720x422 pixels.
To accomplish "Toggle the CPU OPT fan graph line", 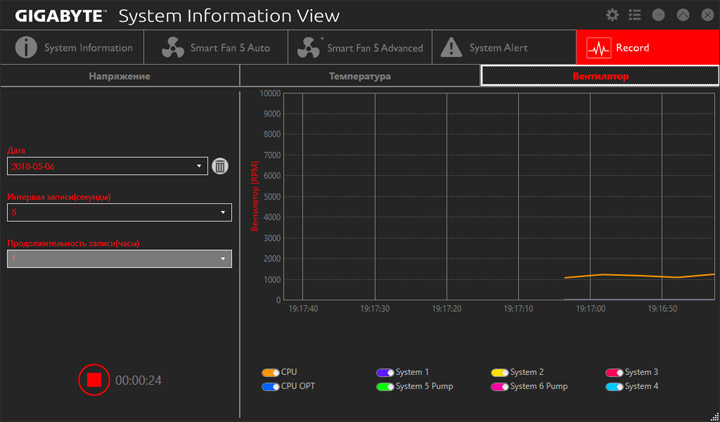I will point(270,387).
